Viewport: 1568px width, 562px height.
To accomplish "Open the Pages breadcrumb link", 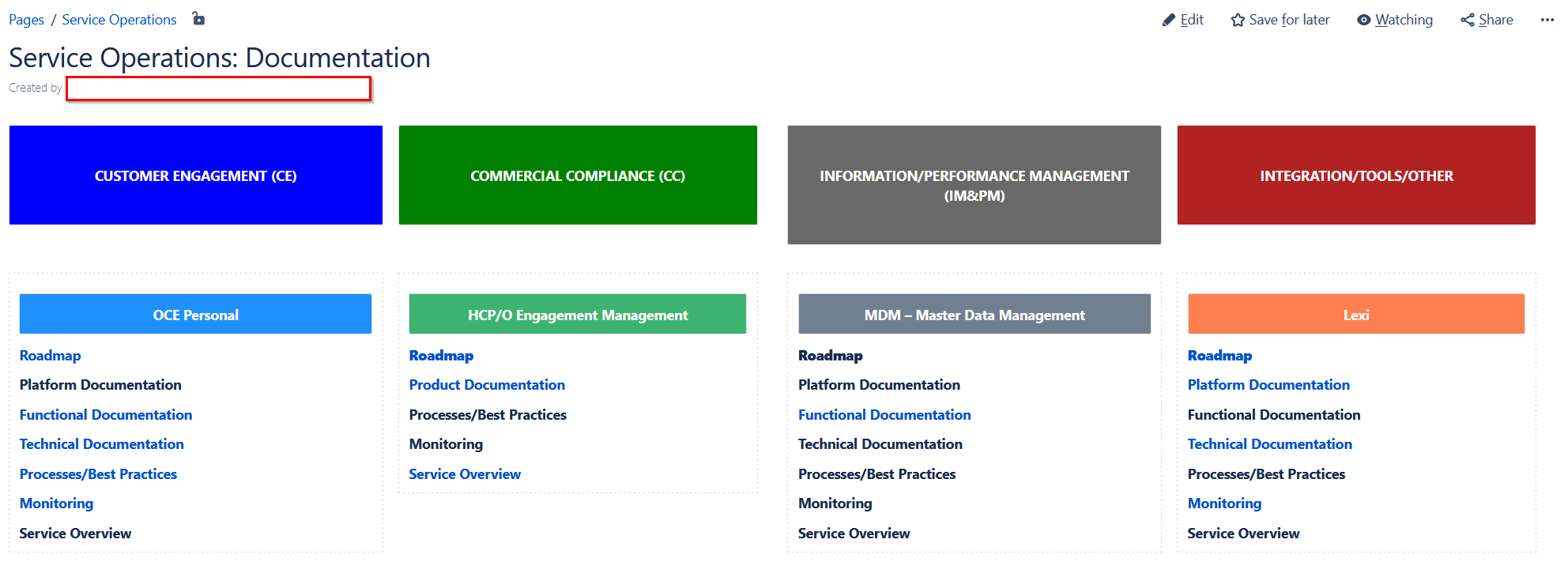I will coord(26,20).
